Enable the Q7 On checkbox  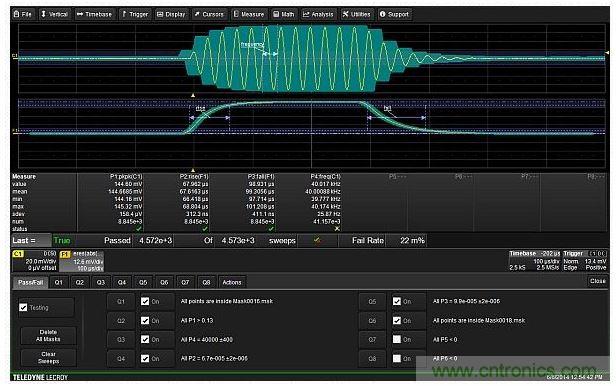point(397,339)
